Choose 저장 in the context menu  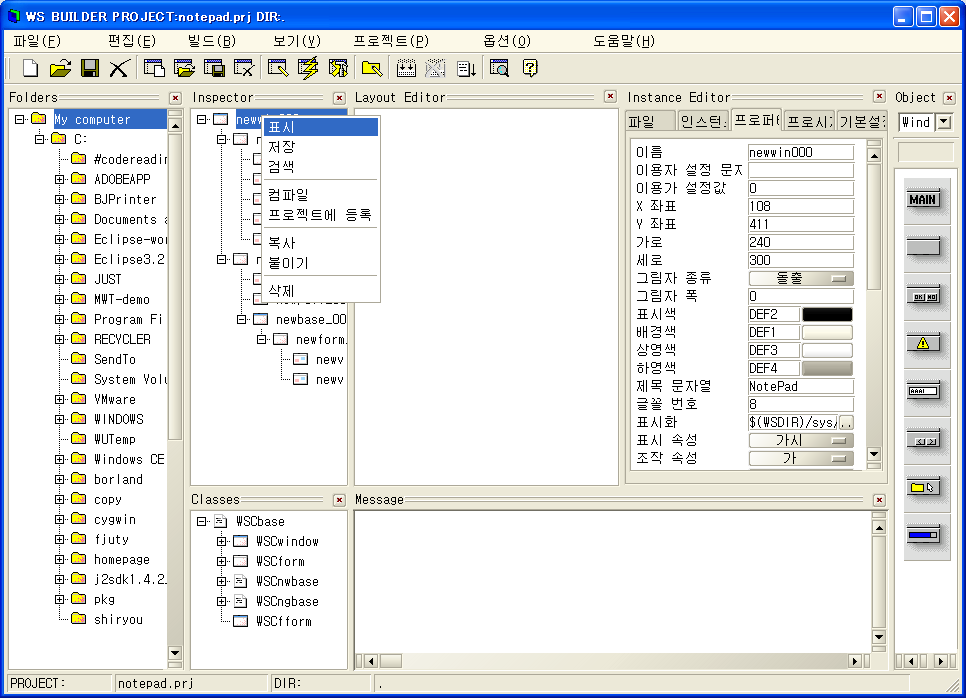click(321, 147)
